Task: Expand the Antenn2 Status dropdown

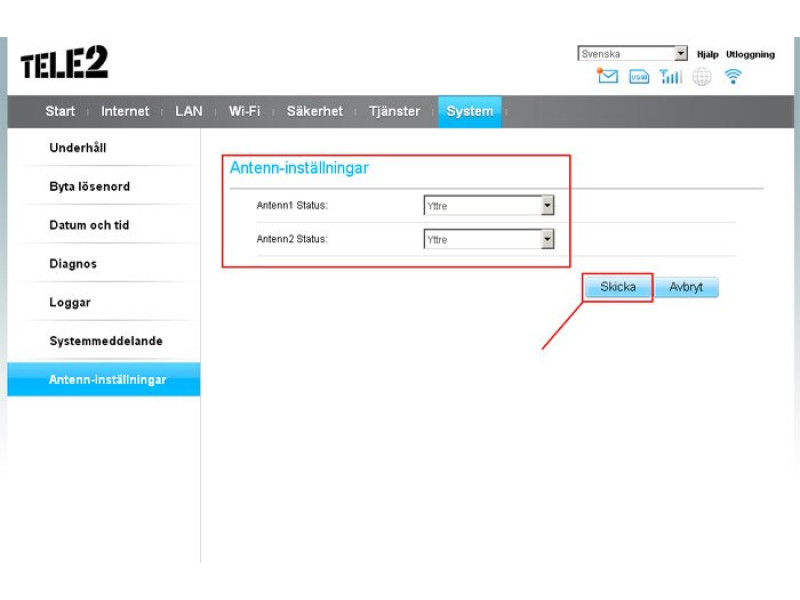Action: (489, 240)
